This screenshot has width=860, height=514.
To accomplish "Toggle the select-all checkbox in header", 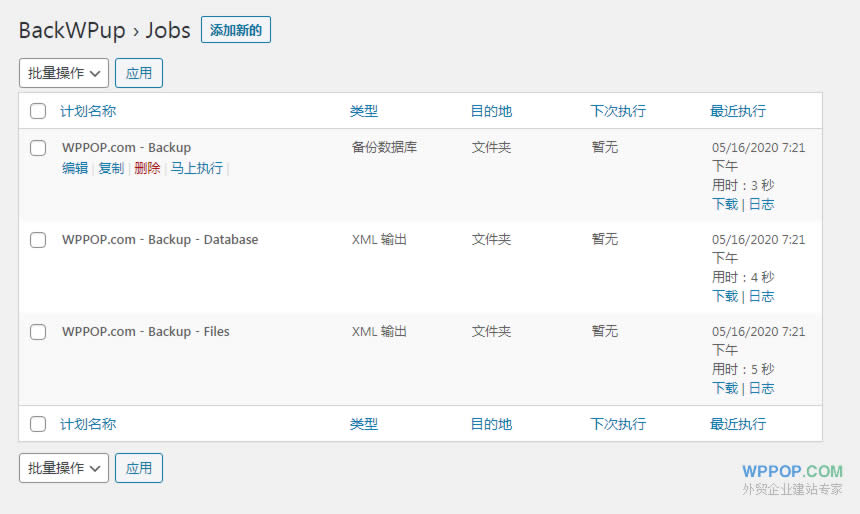I will (x=38, y=112).
